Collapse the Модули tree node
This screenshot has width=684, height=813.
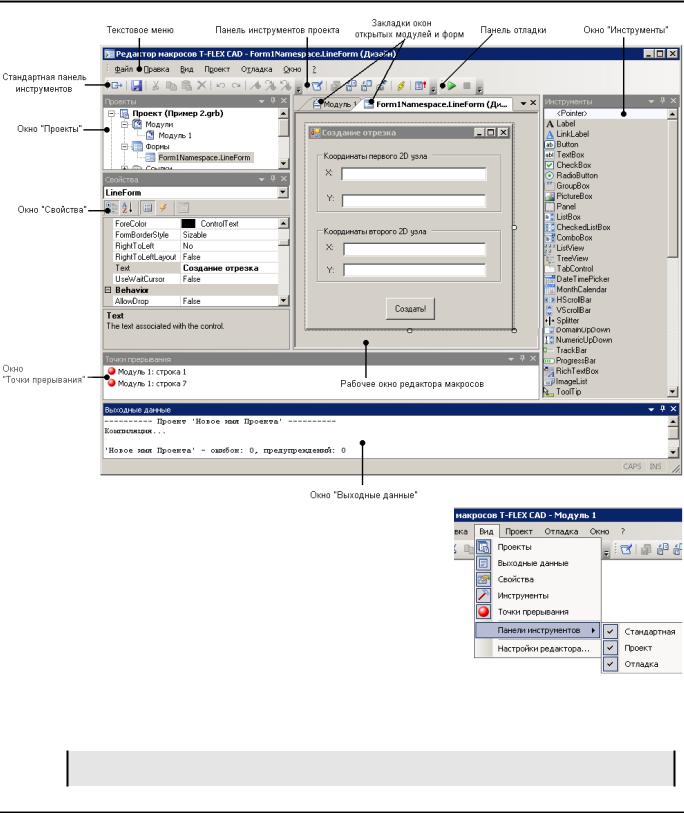click(124, 124)
